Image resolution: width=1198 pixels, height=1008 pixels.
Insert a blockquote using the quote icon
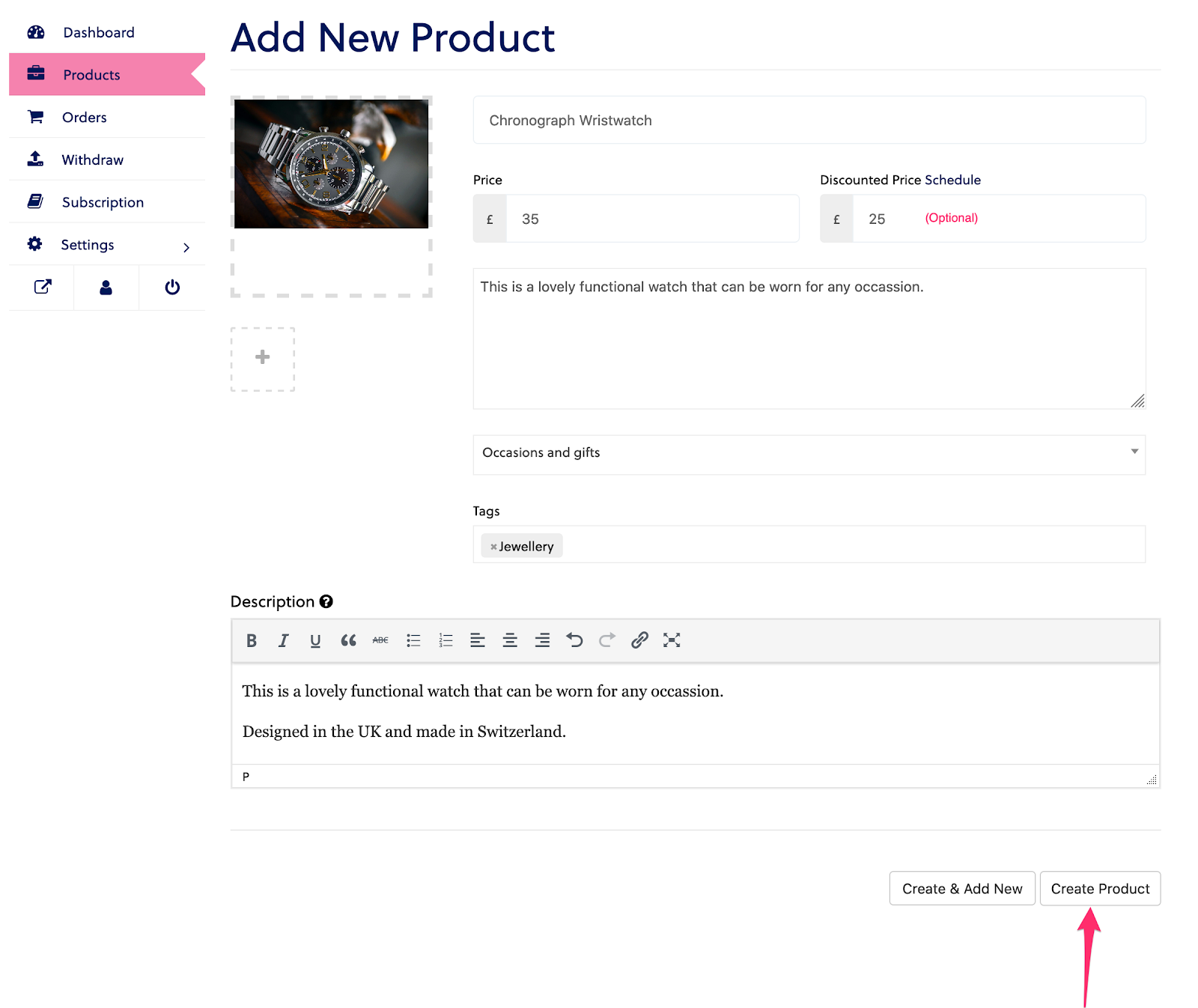[x=348, y=640]
